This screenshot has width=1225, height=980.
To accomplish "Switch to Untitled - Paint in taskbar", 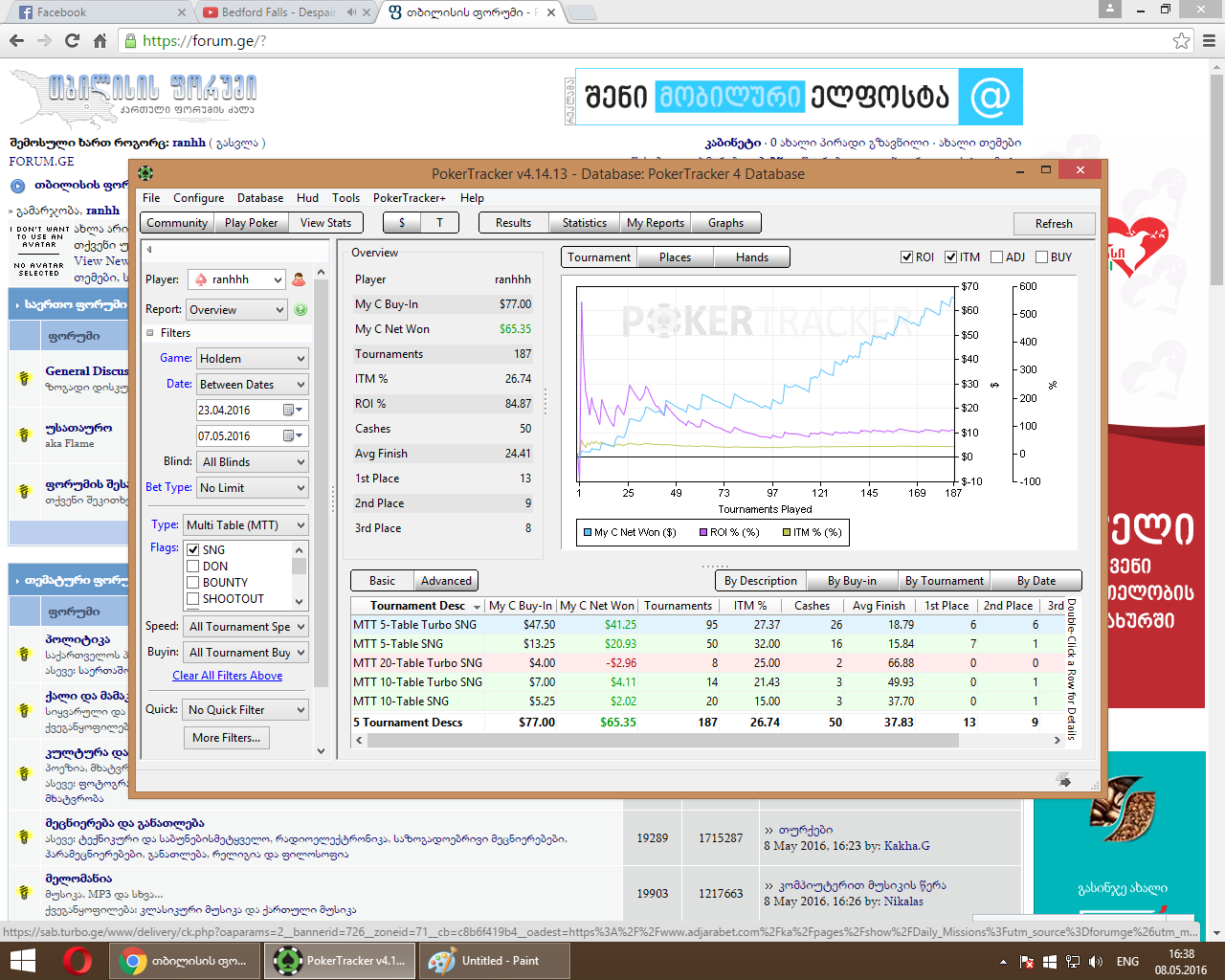I will point(494,961).
